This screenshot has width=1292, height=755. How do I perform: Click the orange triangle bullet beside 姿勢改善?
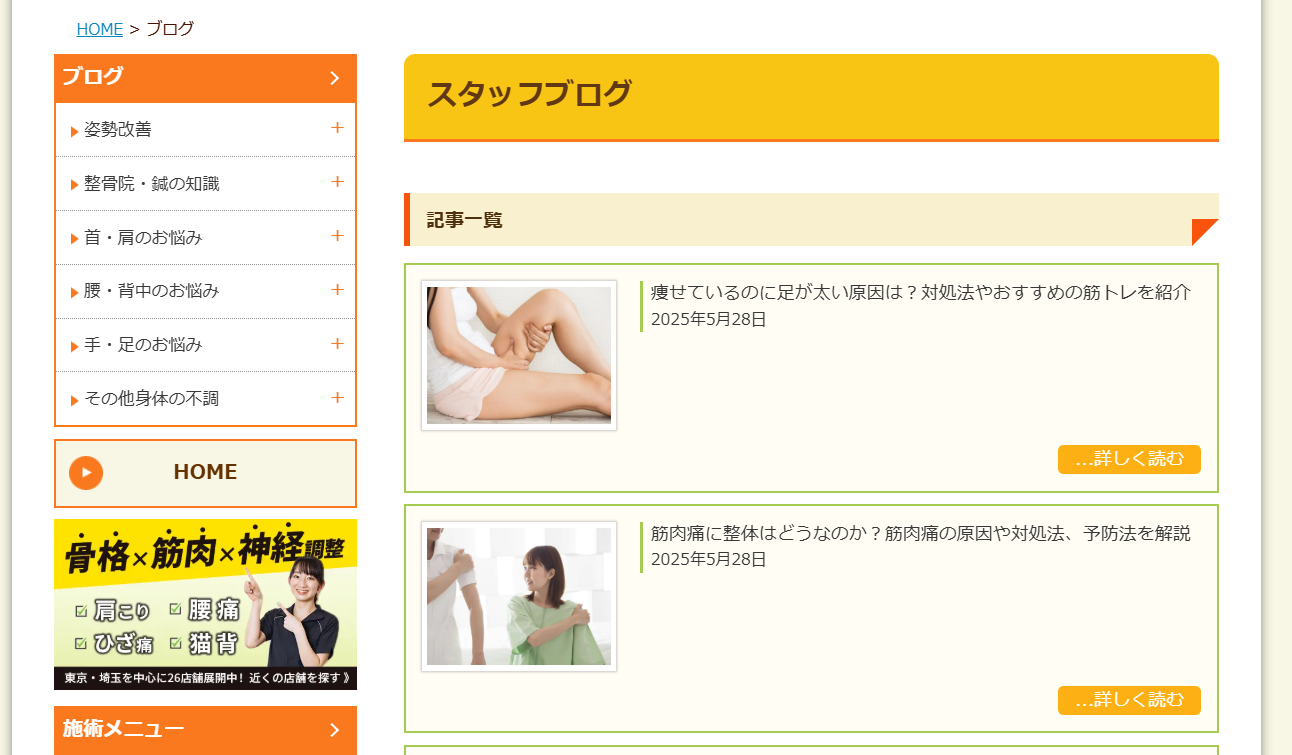click(x=75, y=131)
